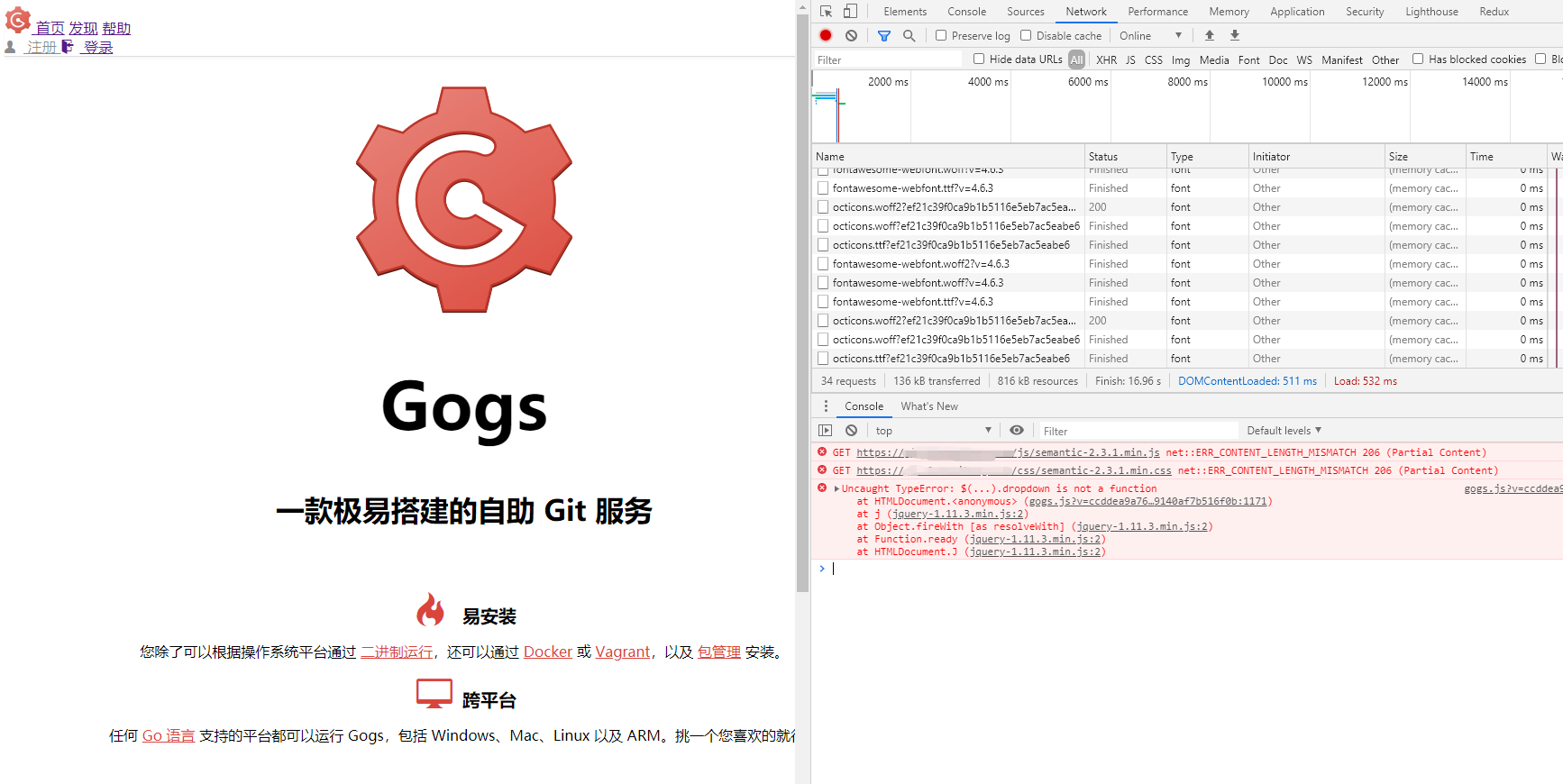This screenshot has width=1563, height=784.
Task: Open network search magnifier
Action: (x=909, y=36)
